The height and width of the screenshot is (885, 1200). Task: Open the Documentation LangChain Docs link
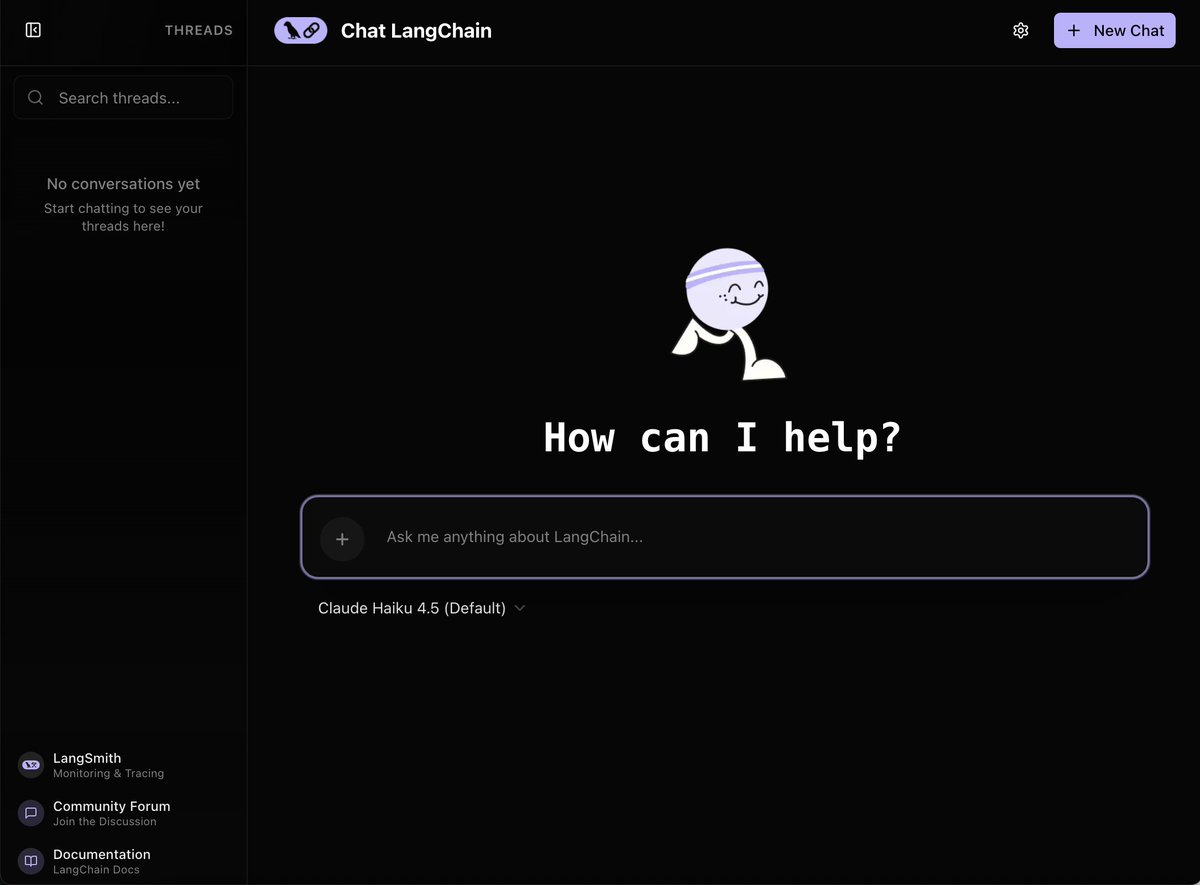[101, 861]
